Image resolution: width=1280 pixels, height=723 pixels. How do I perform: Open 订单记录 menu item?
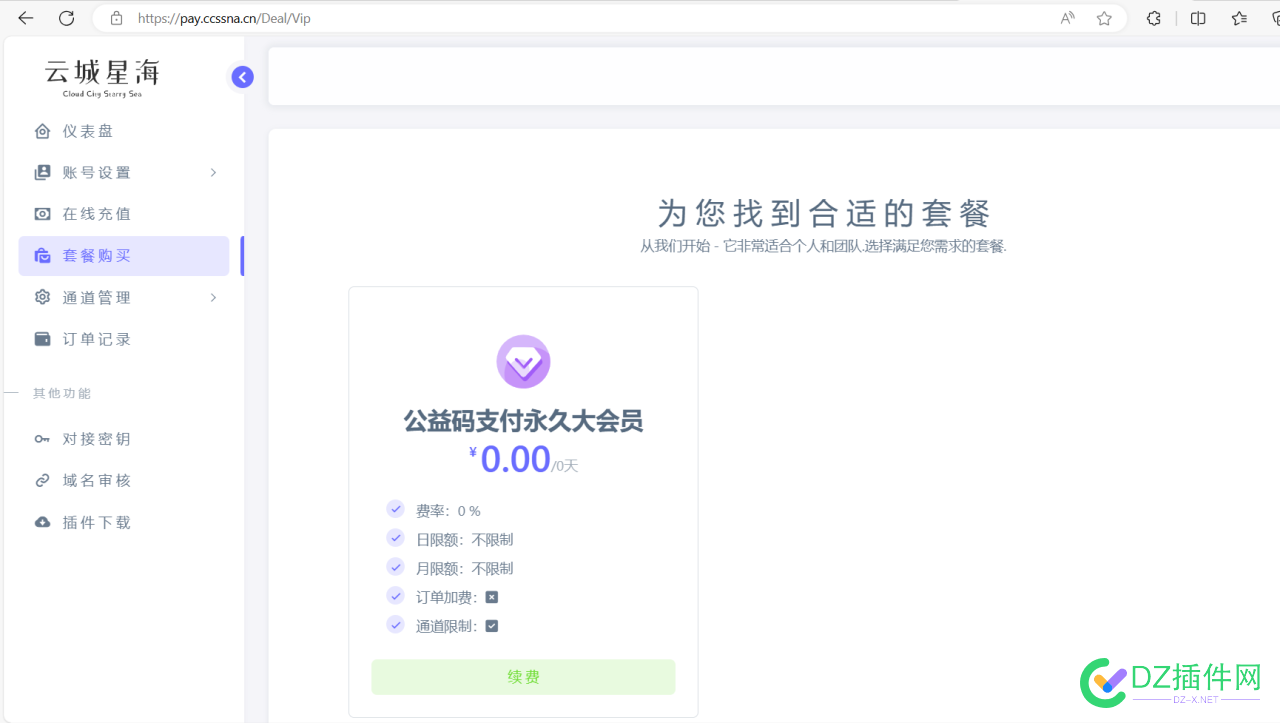[x=124, y=339]
